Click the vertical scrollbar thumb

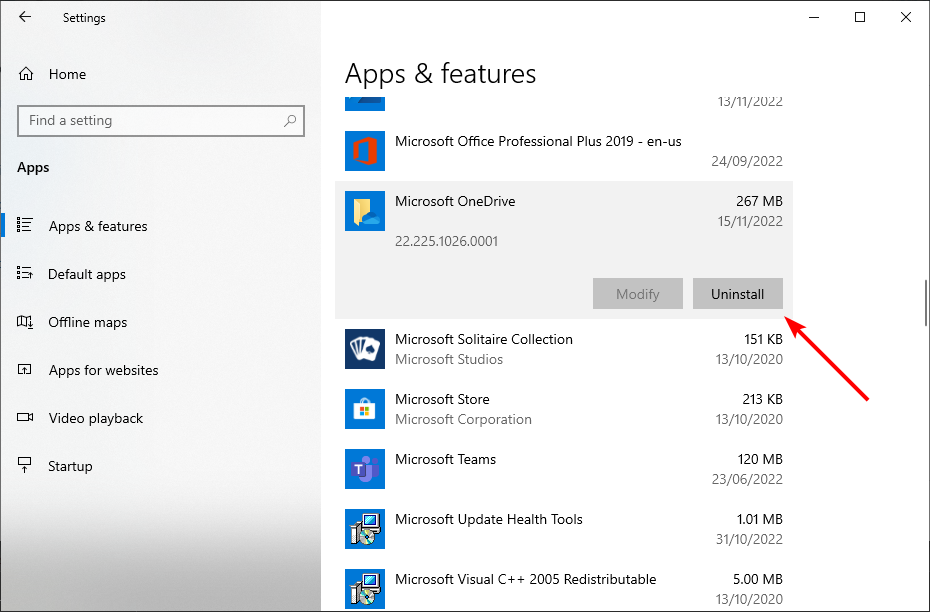coord(926,302)
